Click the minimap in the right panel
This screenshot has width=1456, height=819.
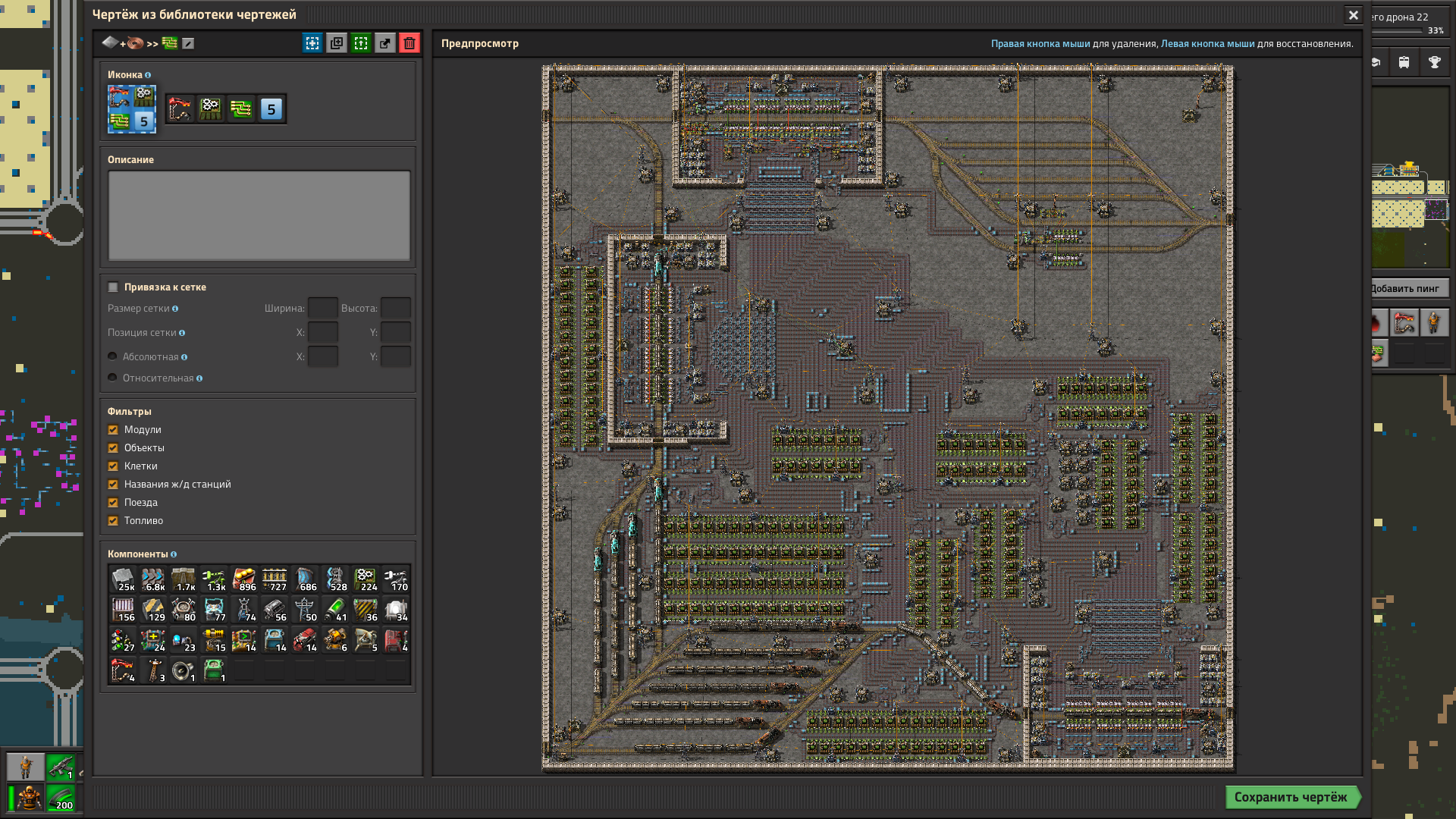(x=1410, y=176)
